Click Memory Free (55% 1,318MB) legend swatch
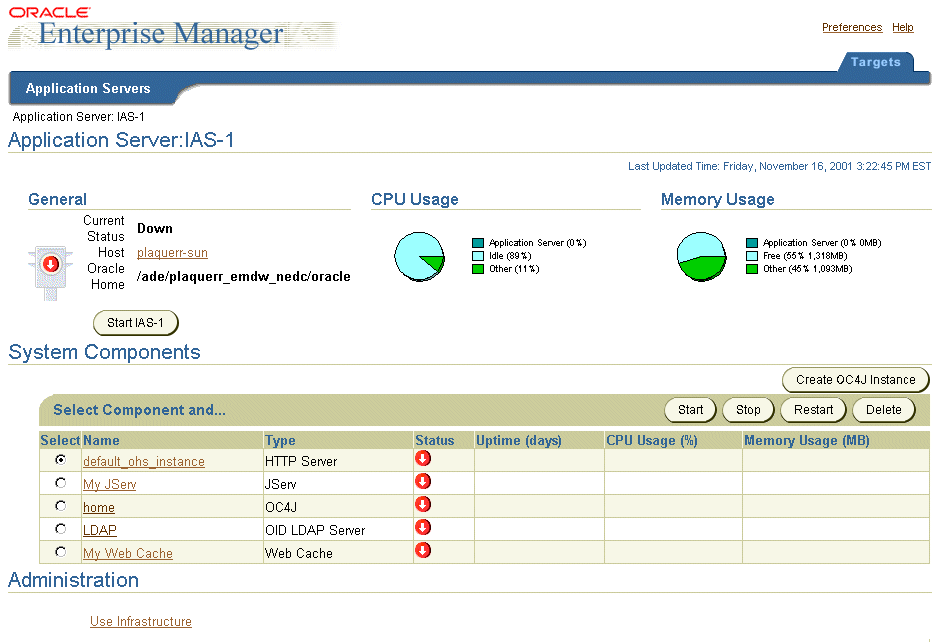This screenshot has height=642, width=938. [752, 256]
